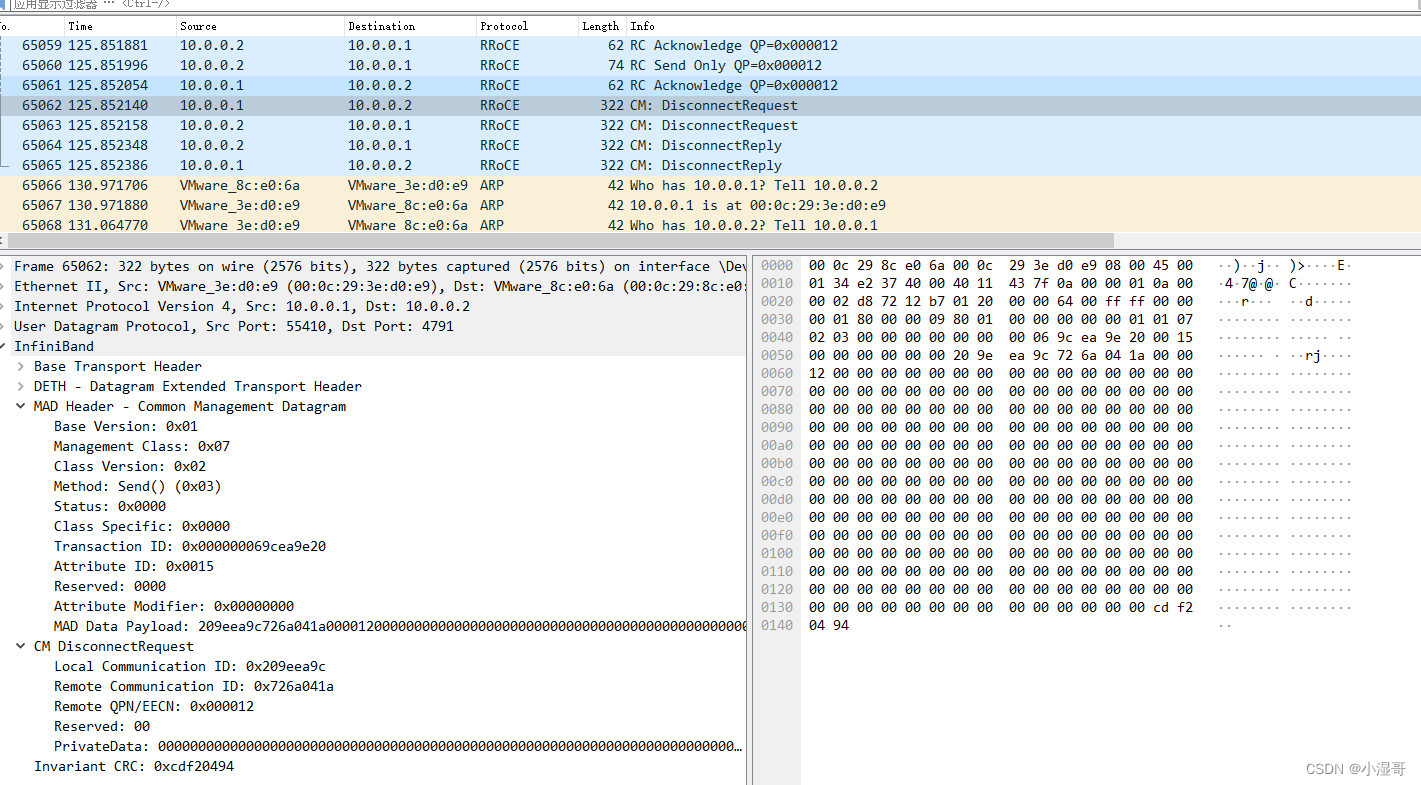
Task: Sort by the Protocol column header
Action: [527, 26]
